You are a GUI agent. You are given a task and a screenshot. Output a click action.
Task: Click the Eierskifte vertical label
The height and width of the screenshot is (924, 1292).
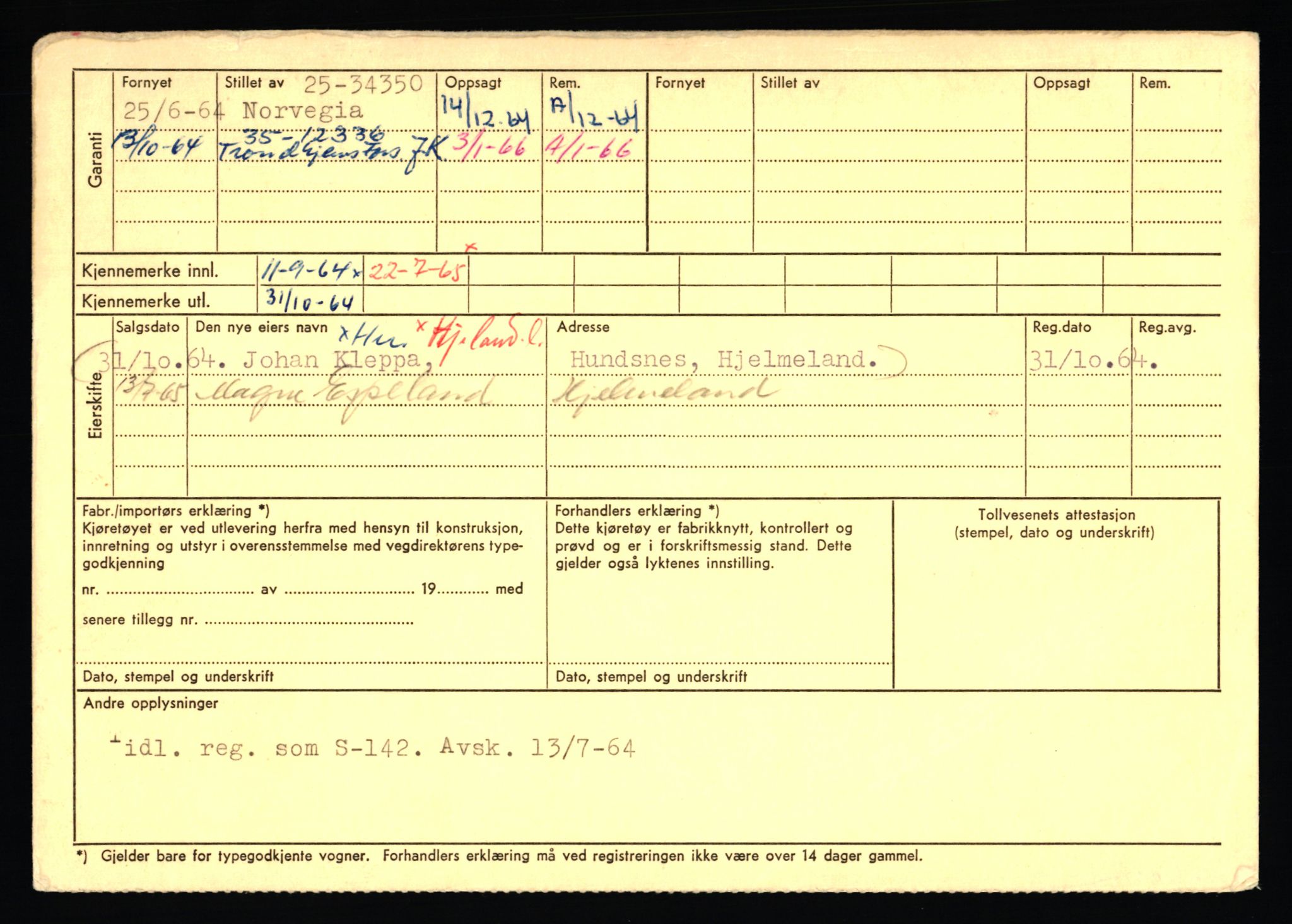[95, 406]
